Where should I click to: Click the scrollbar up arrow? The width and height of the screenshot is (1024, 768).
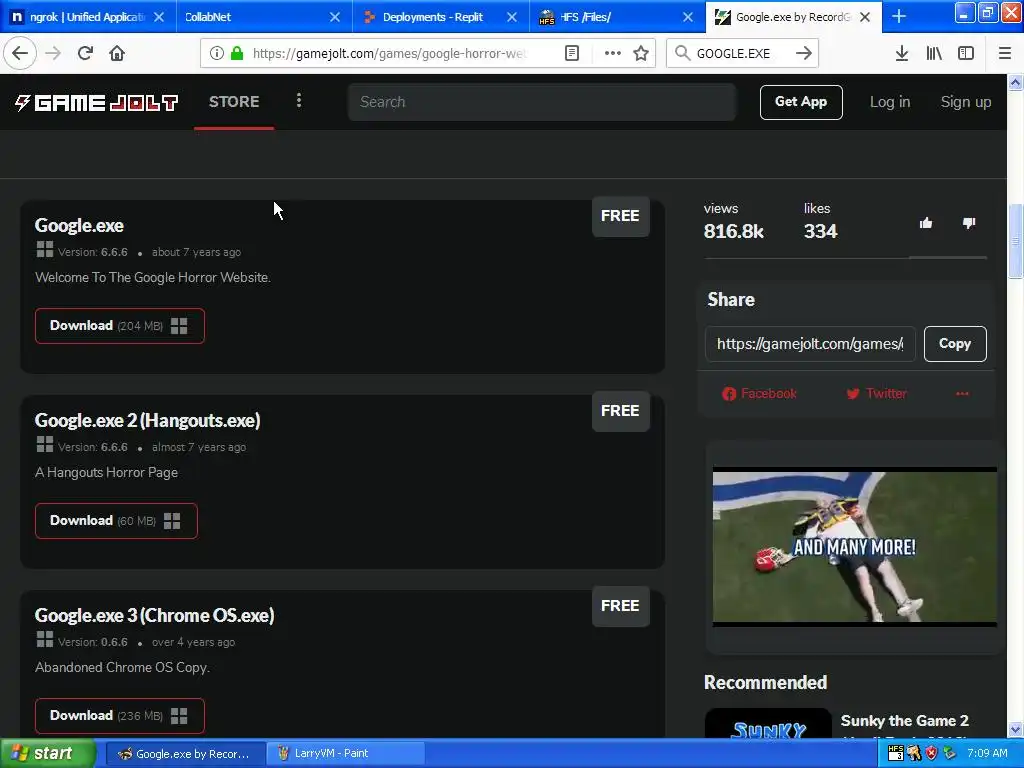coord(1015,82)
